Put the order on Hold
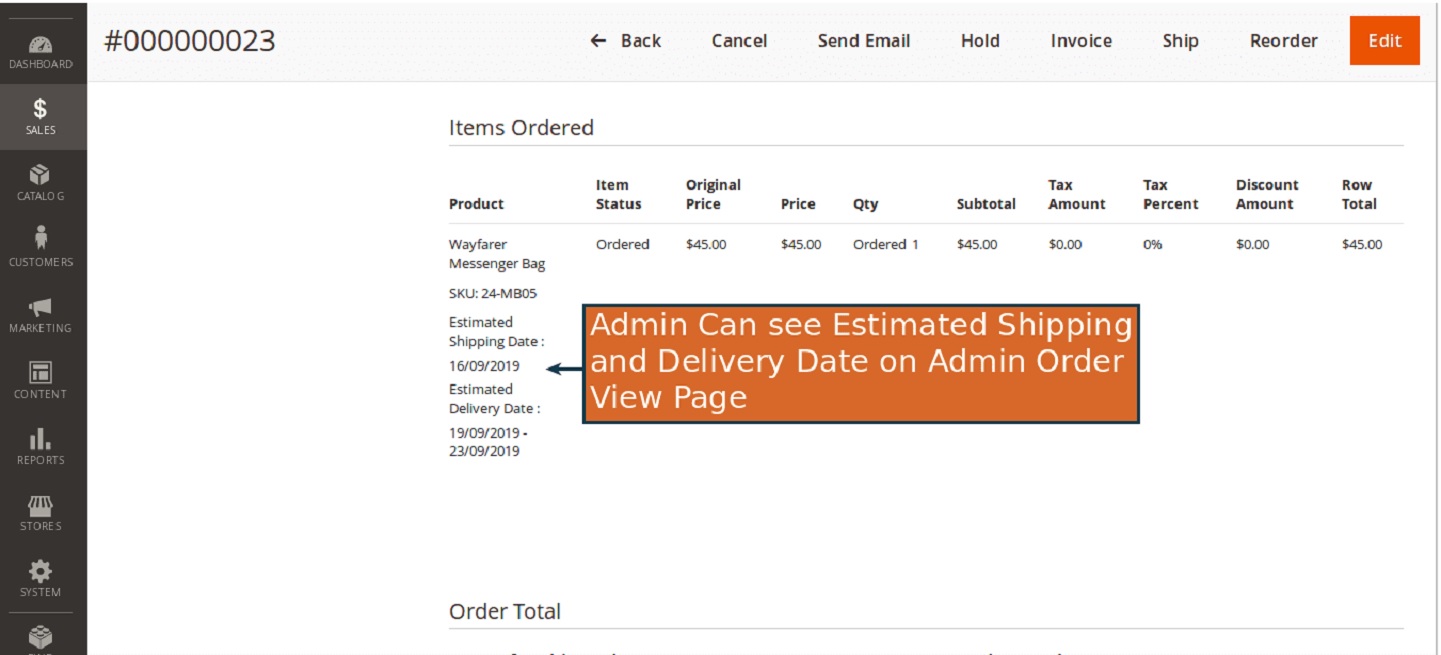1441x655 pixels. [980, 41]
